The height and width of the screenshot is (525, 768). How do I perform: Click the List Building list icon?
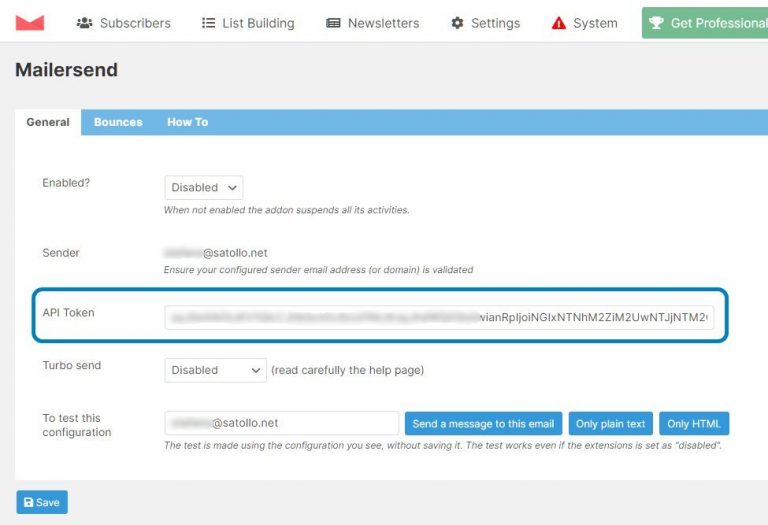click(208, 23)
